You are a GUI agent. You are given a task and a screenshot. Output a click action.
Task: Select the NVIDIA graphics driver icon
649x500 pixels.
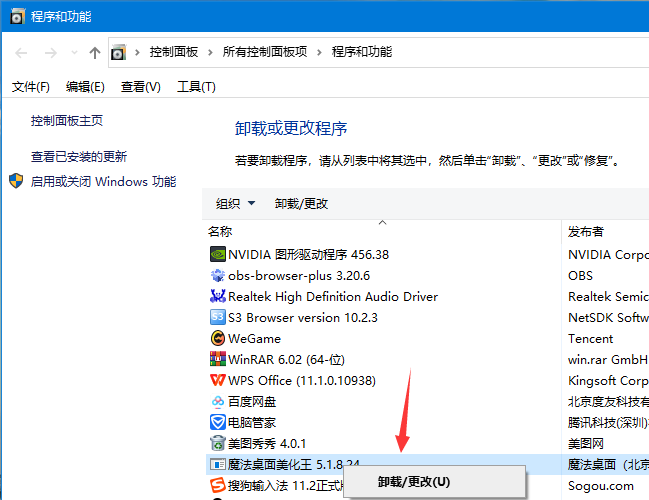click(x=218, y=254)
